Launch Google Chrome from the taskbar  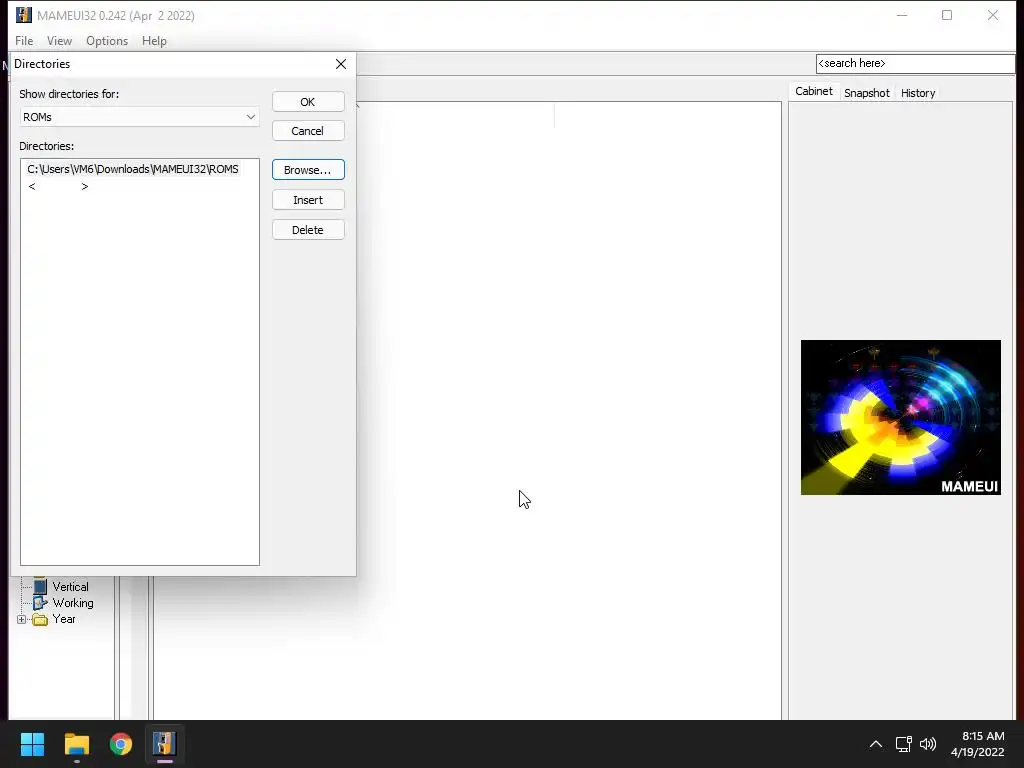[121, 744]
